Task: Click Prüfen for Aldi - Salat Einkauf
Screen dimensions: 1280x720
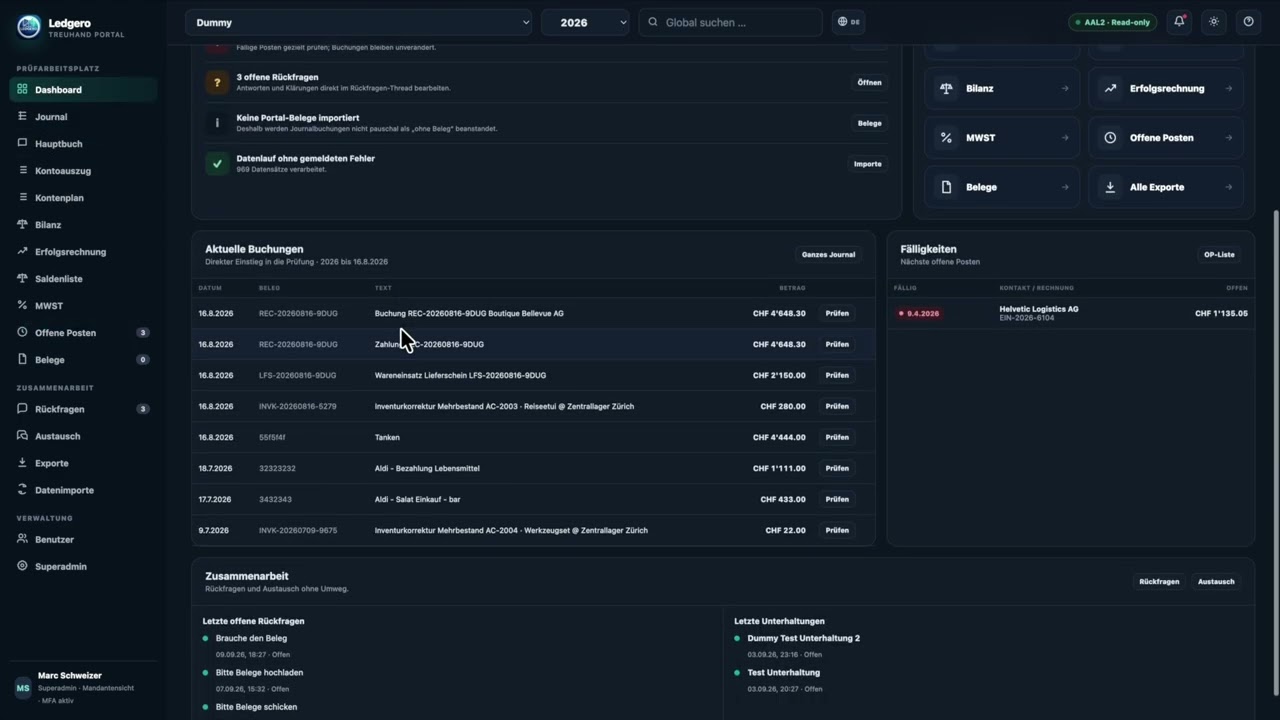Action: tap(837, 499)
